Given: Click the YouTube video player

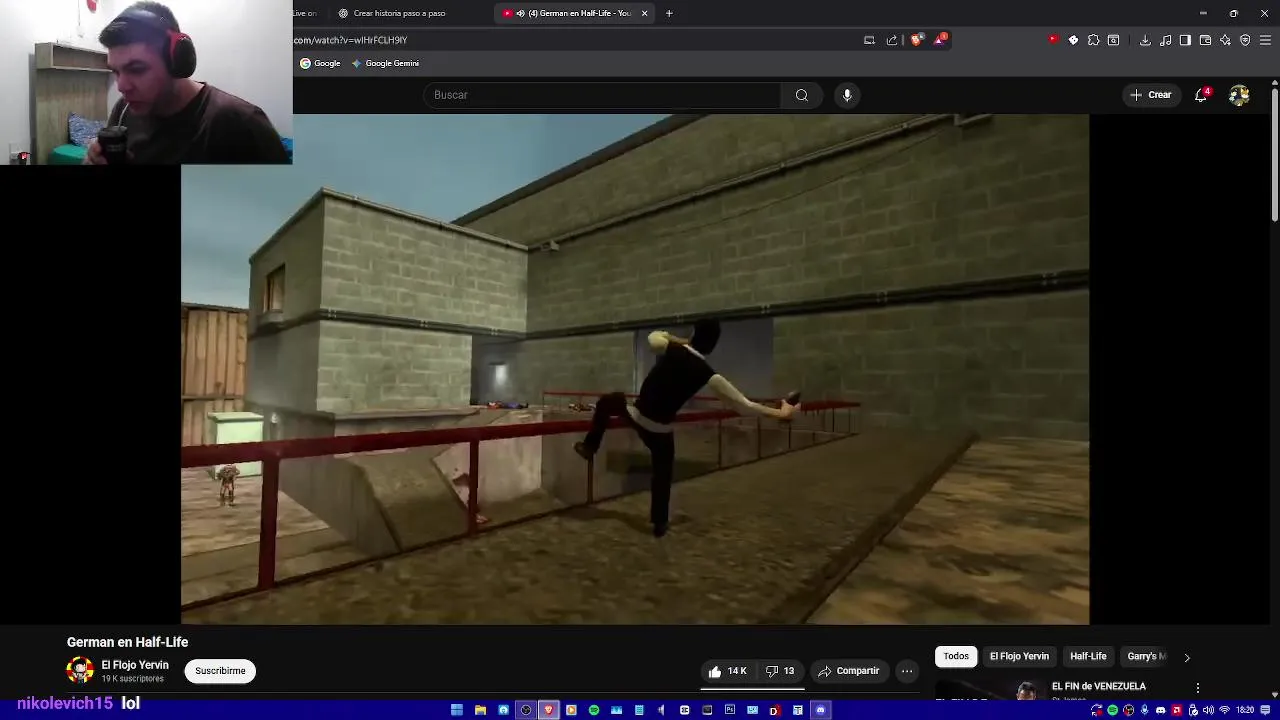Looking at the screenshot, I should 635,369.
